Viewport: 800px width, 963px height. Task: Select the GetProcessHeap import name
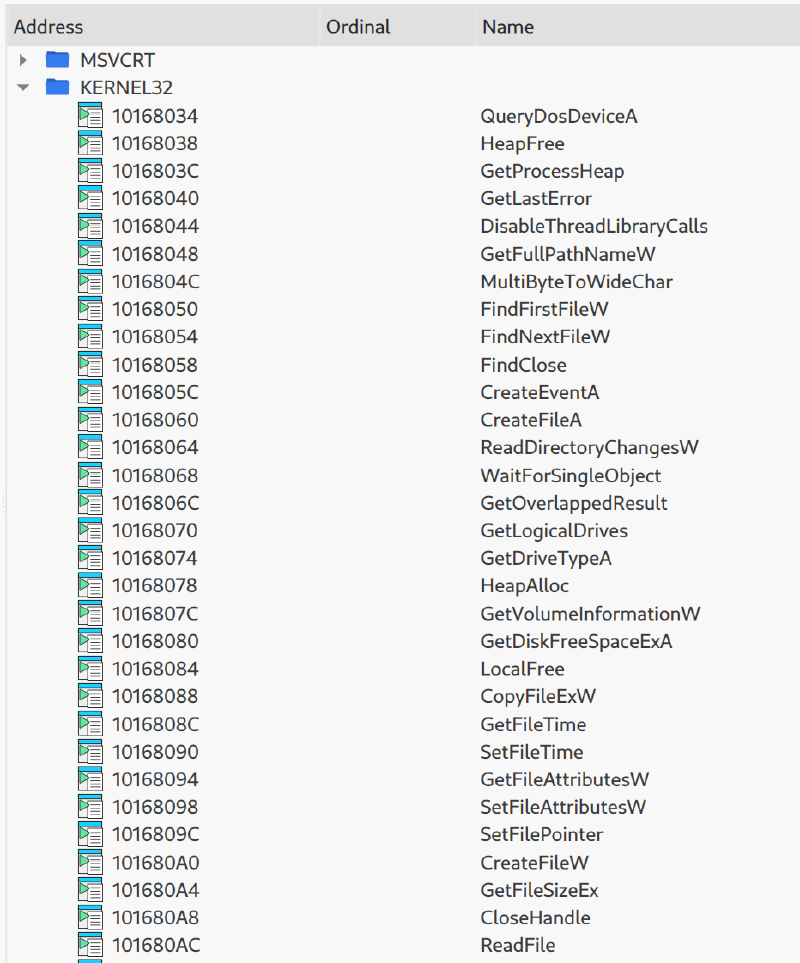pos(552,171)
